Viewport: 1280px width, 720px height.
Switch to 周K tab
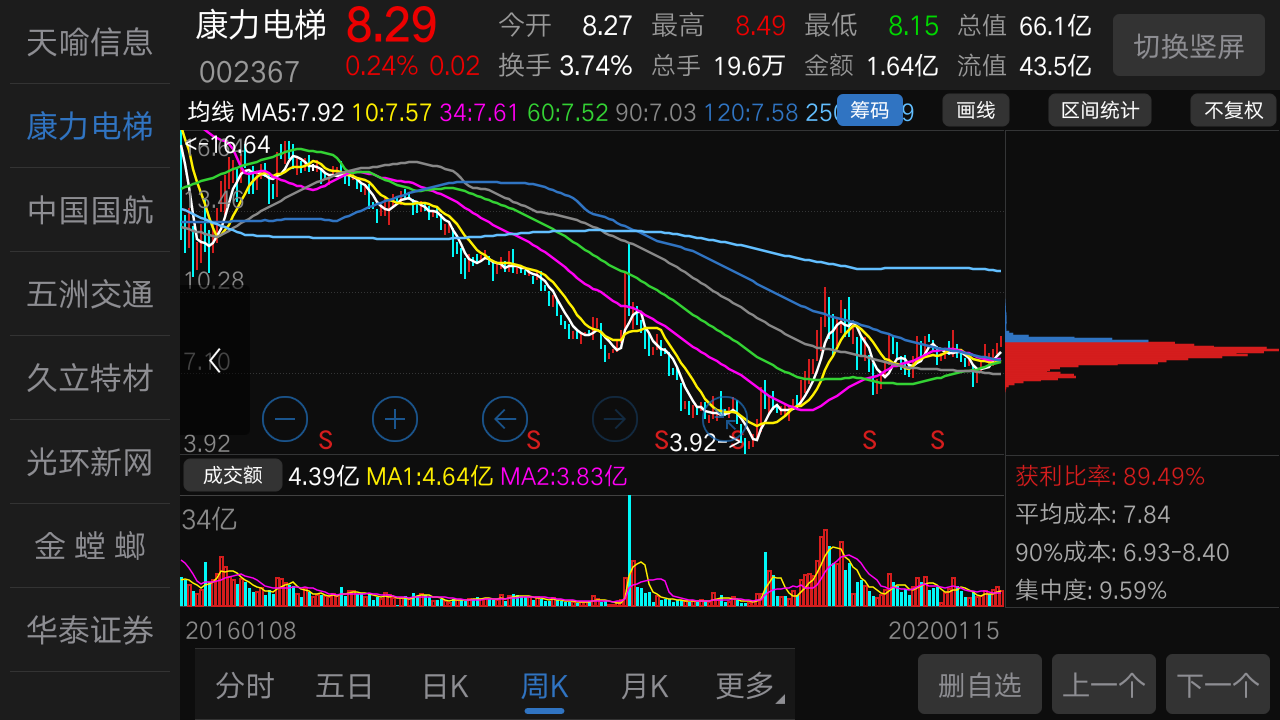[545, 686]
